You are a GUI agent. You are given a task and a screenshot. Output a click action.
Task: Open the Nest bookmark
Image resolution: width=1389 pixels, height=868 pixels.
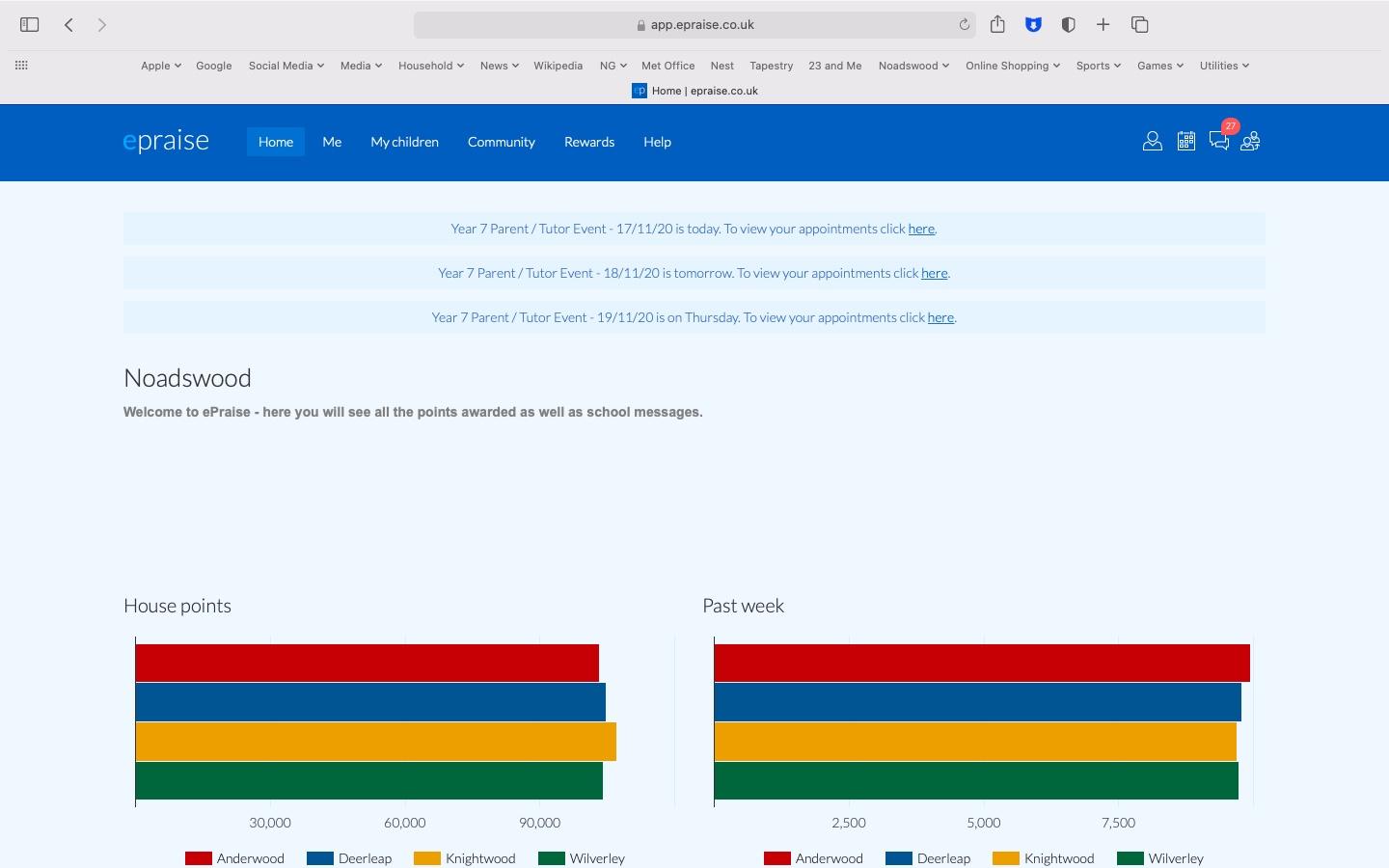click(x=722, y=66)
